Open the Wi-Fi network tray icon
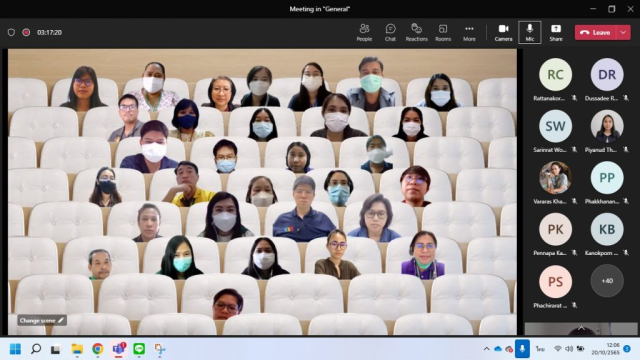640x360 pixels. click(558, 349)
